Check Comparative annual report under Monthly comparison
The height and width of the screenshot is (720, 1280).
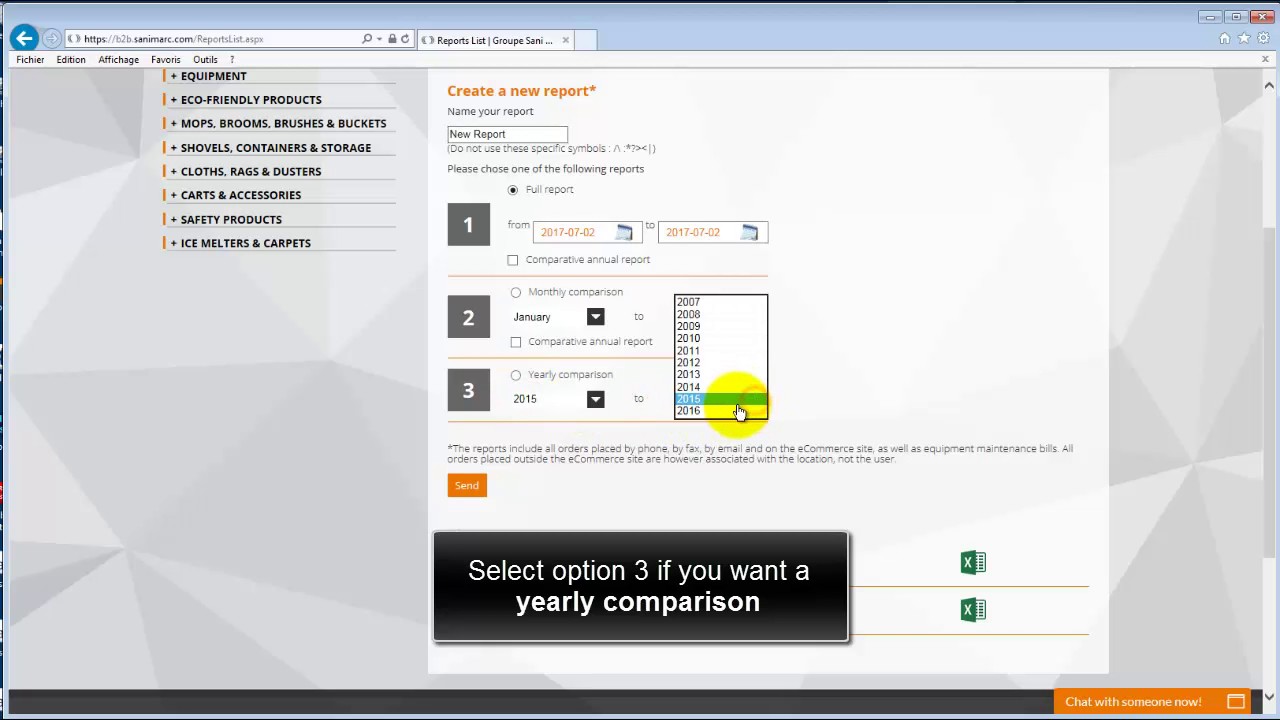[x=516, y=342]
